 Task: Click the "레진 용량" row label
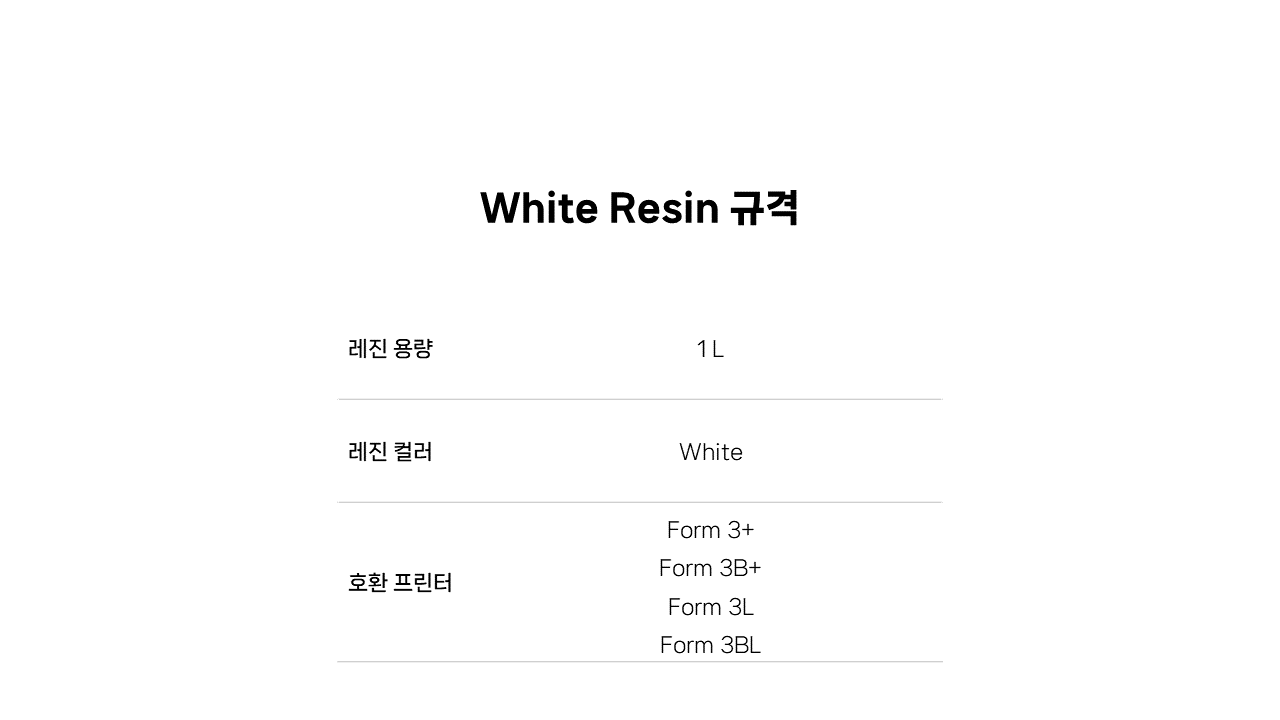click(x=390, y=349)
